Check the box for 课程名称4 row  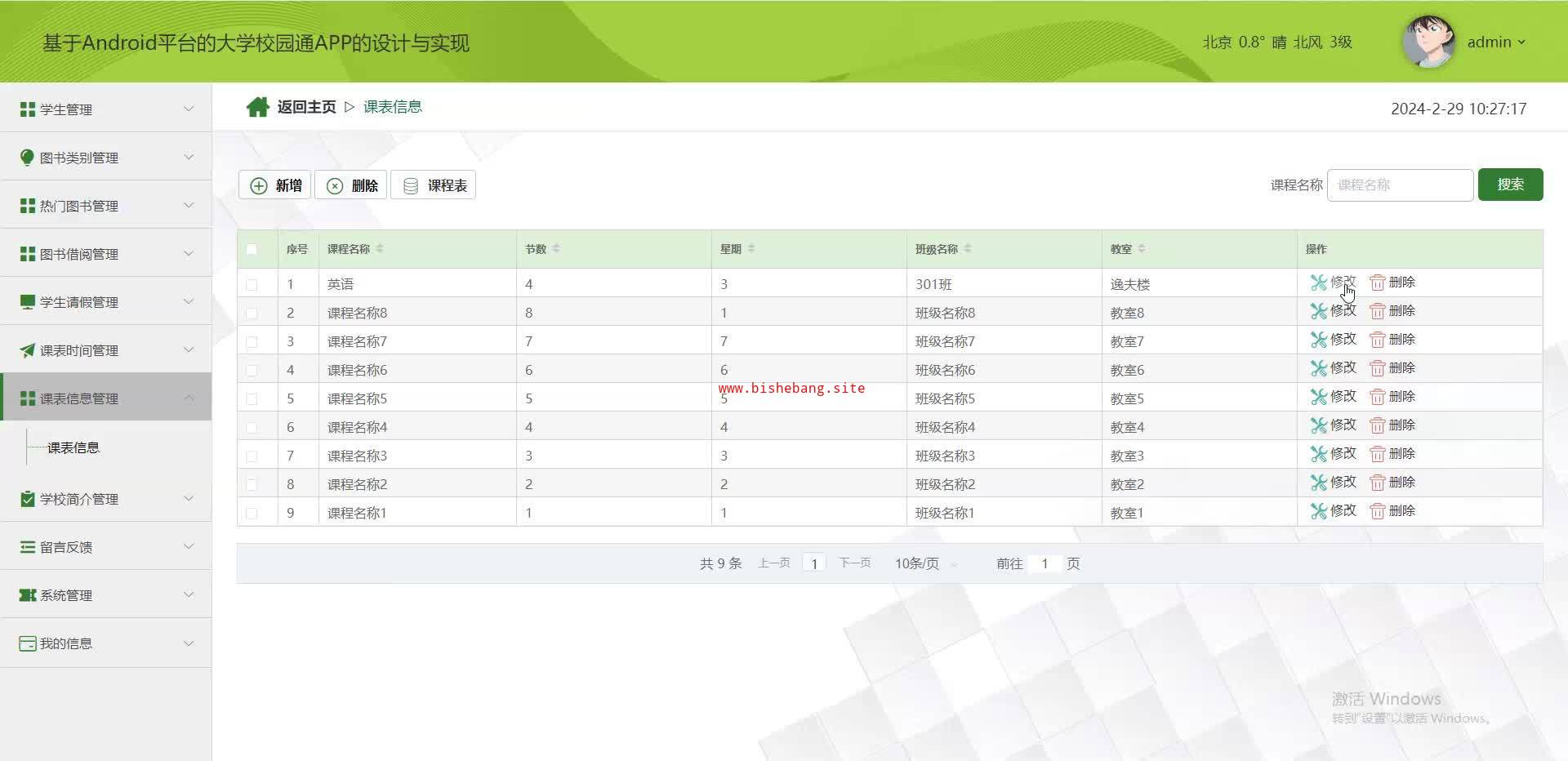tap(252, 428)
